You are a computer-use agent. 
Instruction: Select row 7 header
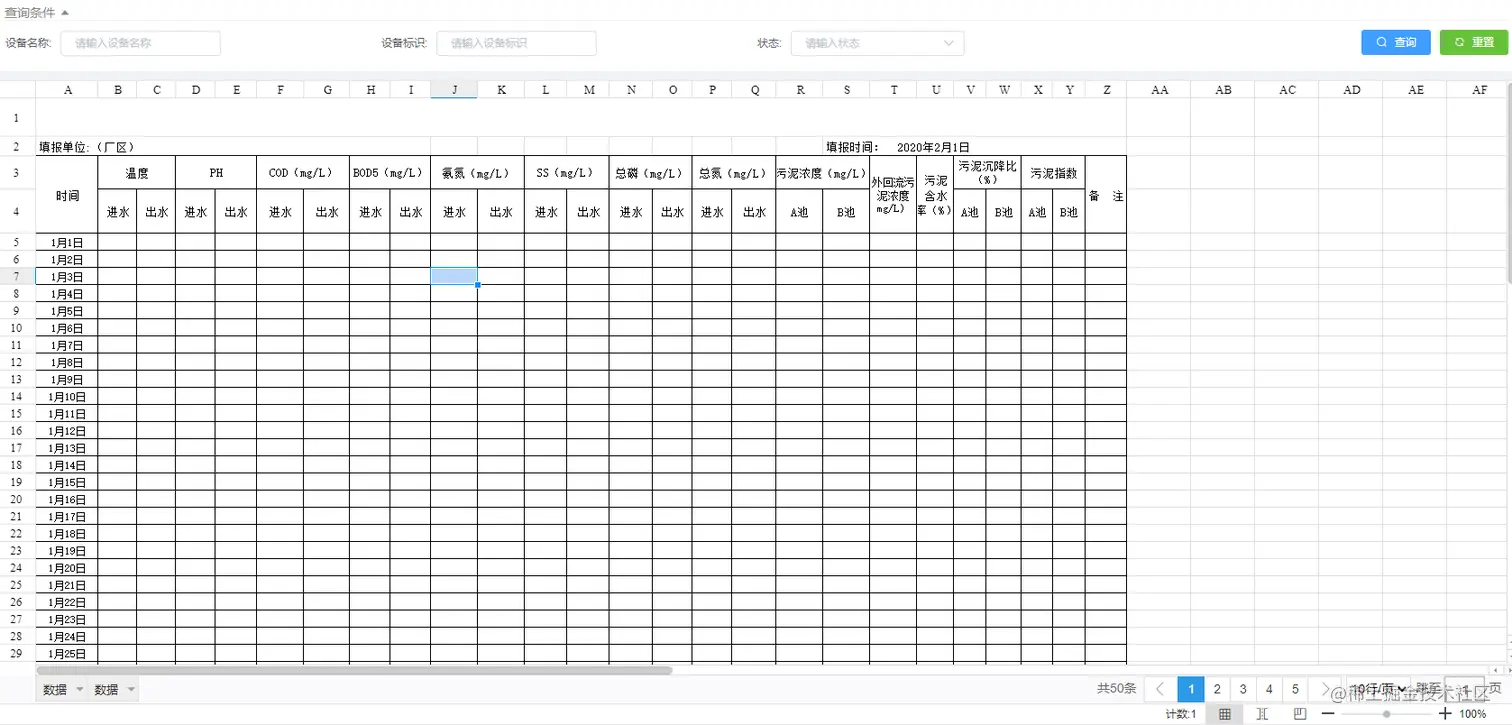click(x=17, y=276)
